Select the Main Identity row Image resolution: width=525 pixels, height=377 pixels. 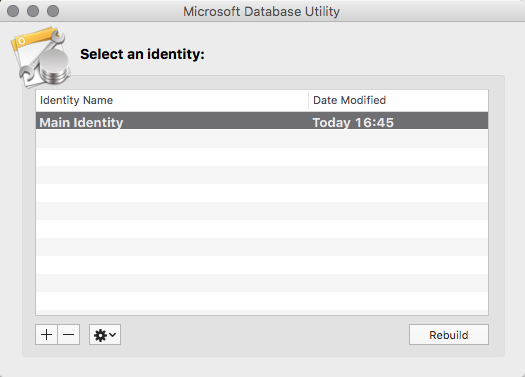click(262, 121)
